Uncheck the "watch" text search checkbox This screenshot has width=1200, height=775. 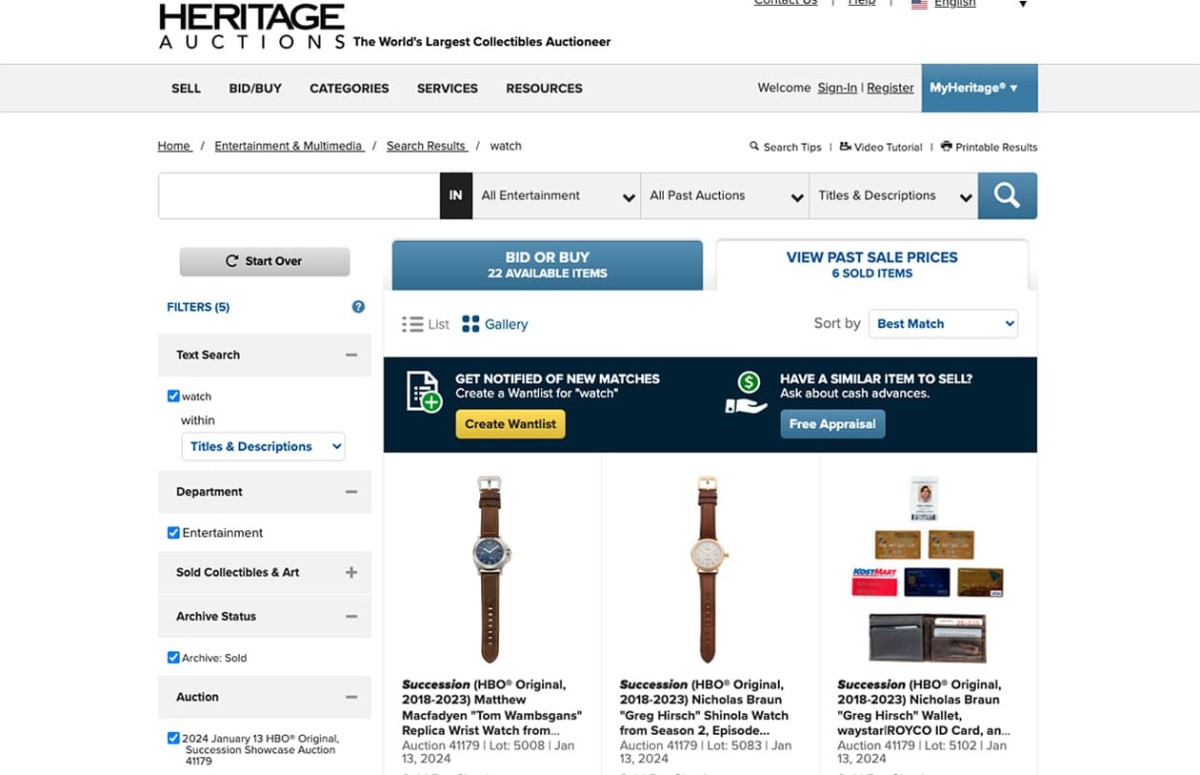174,396
